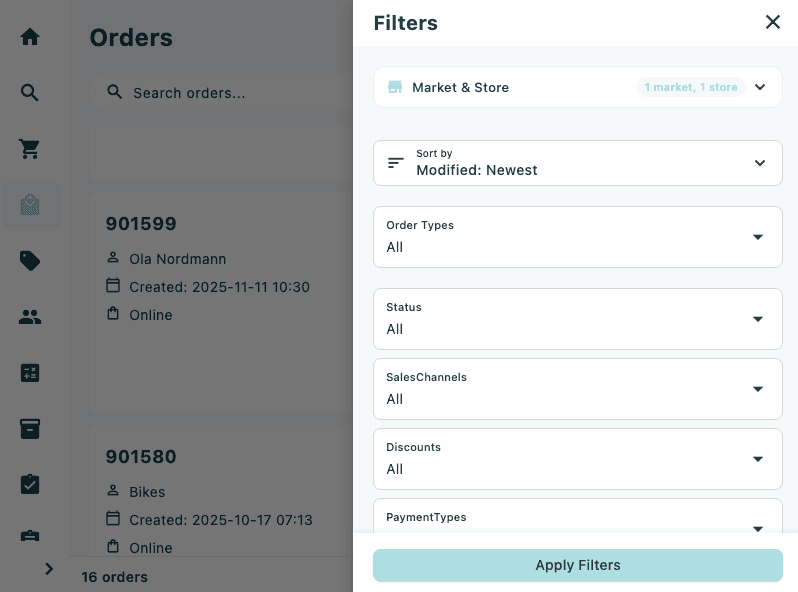Click calendar icon of order 901599

coord(113,286)
